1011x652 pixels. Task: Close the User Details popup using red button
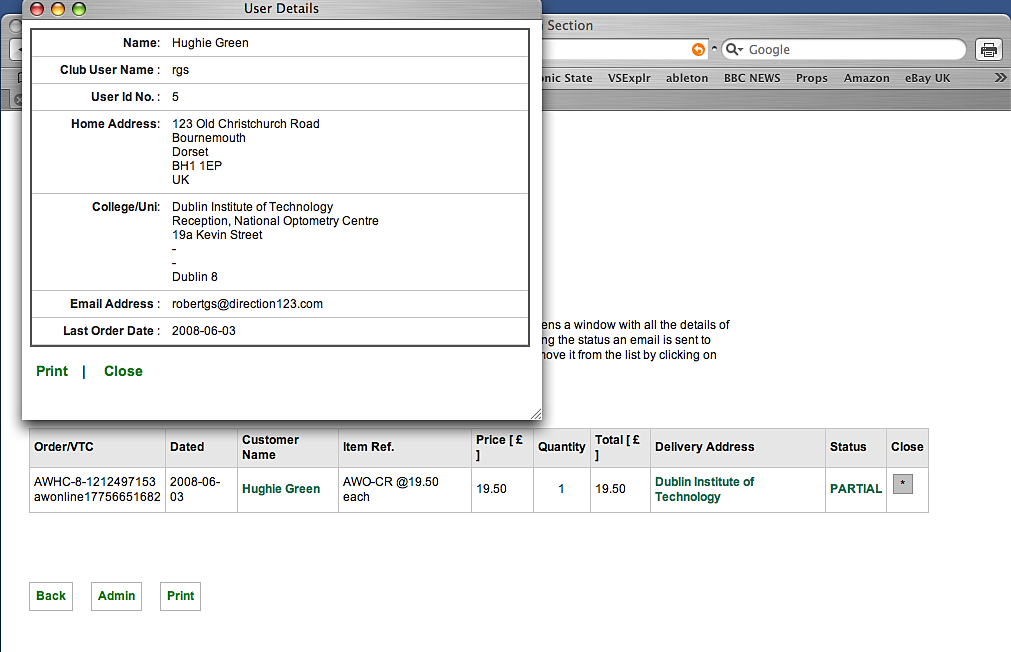pos(38,9)
